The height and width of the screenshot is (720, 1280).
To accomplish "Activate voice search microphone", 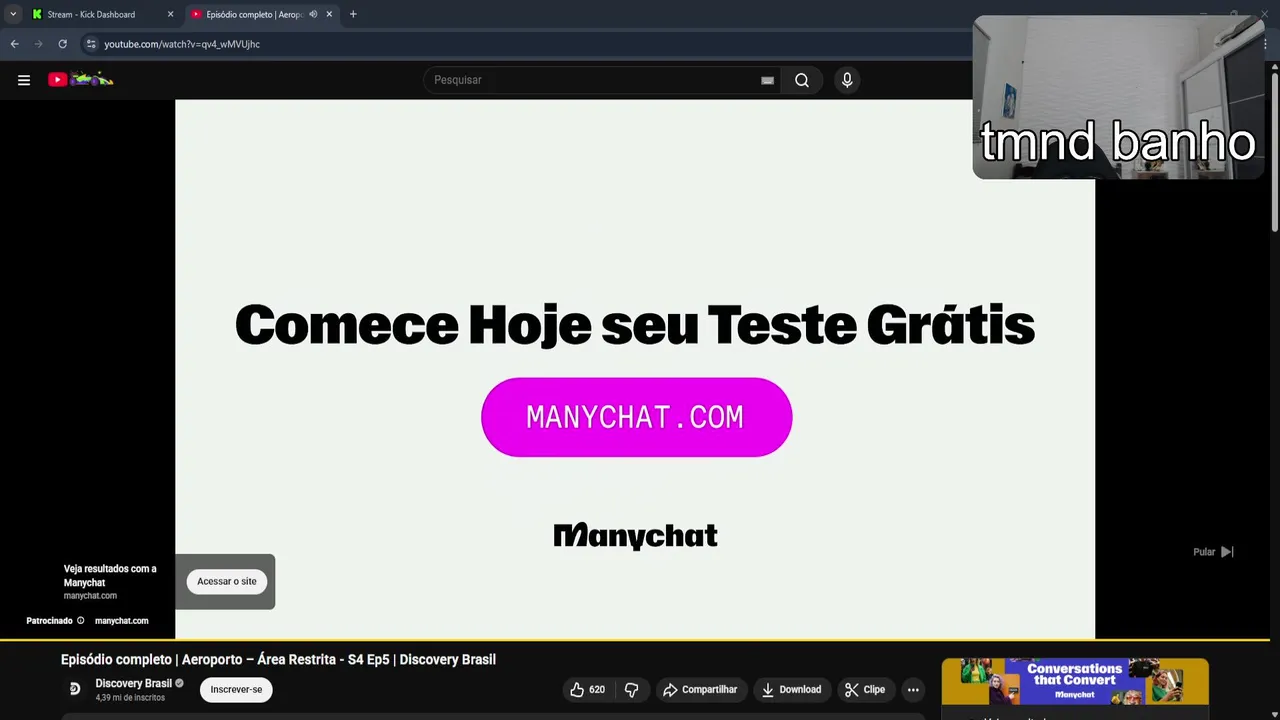I will pyautogui.click(x=847, y=80).
